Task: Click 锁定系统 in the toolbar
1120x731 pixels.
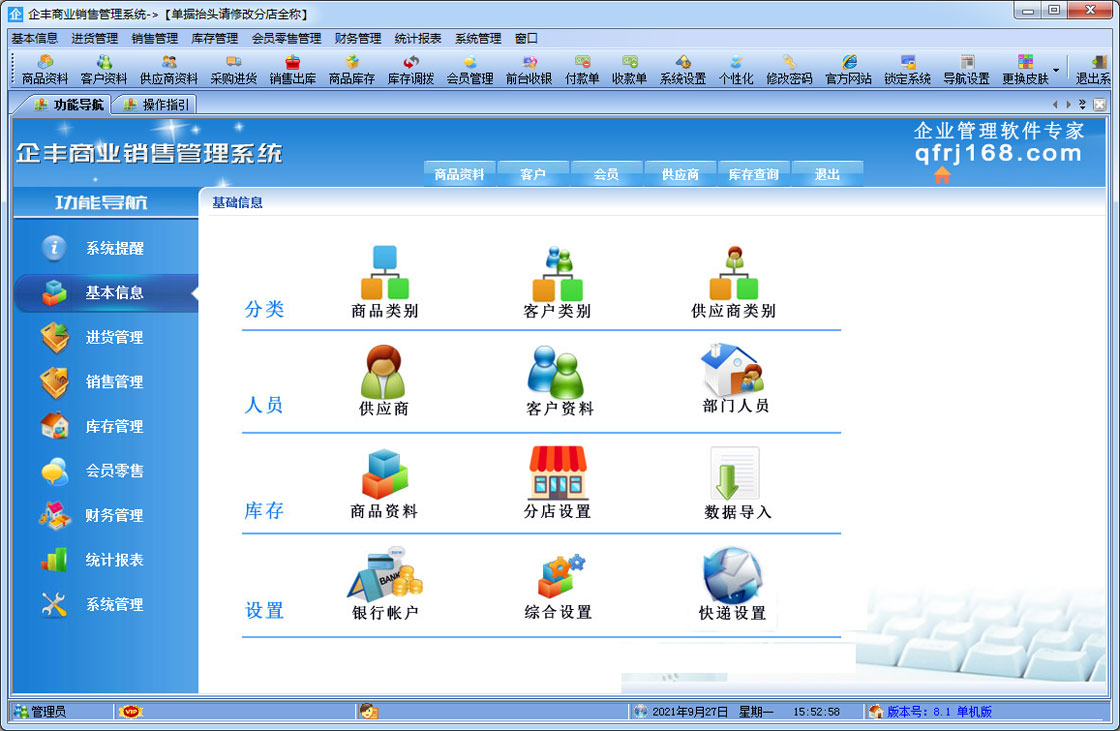Action: (907, 70)
